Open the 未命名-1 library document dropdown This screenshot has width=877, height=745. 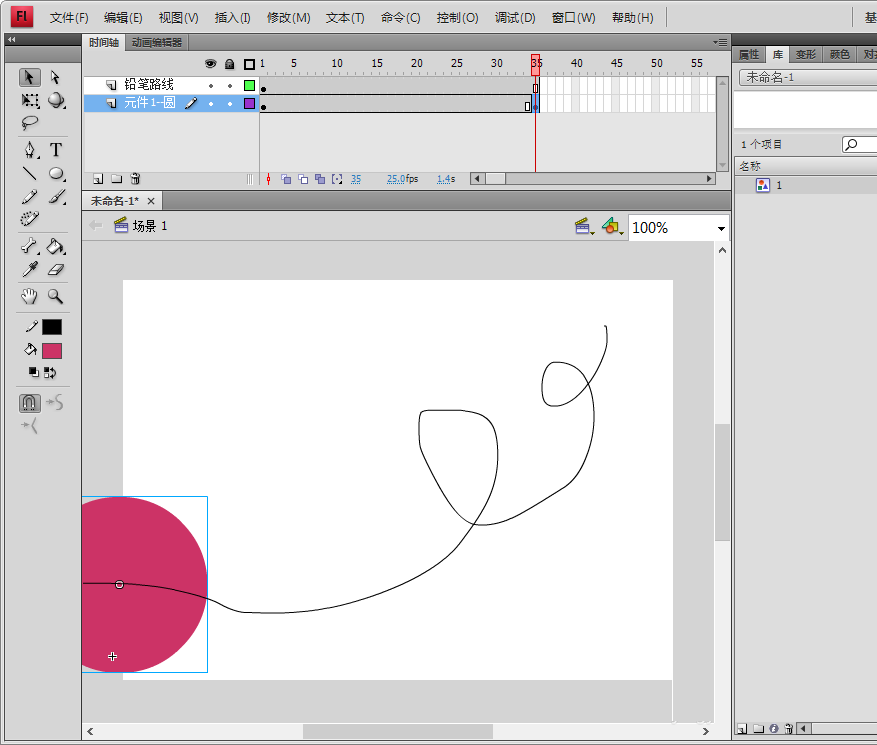click(806, 77)
